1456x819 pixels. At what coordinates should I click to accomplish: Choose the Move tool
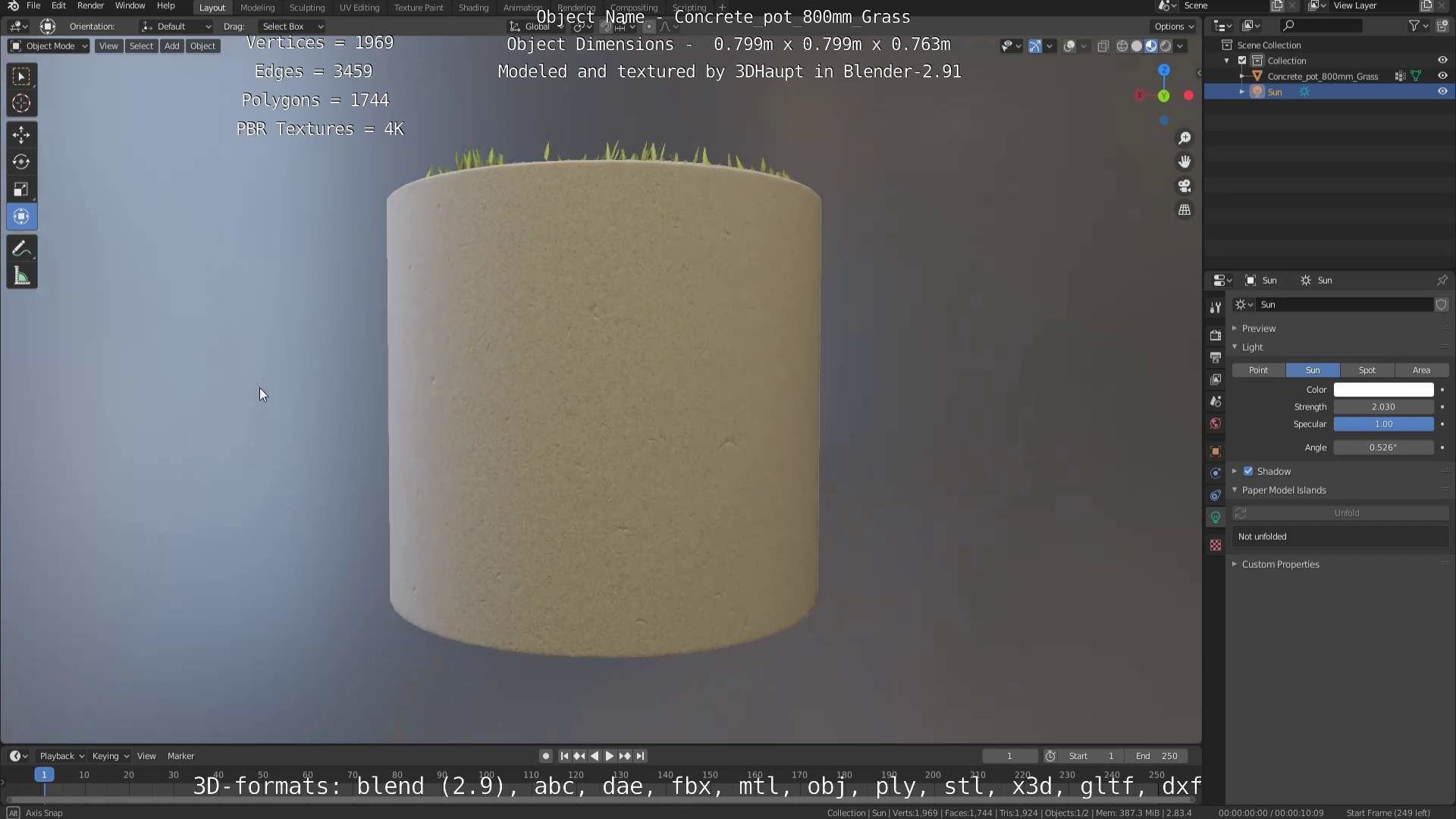(21, 135)
